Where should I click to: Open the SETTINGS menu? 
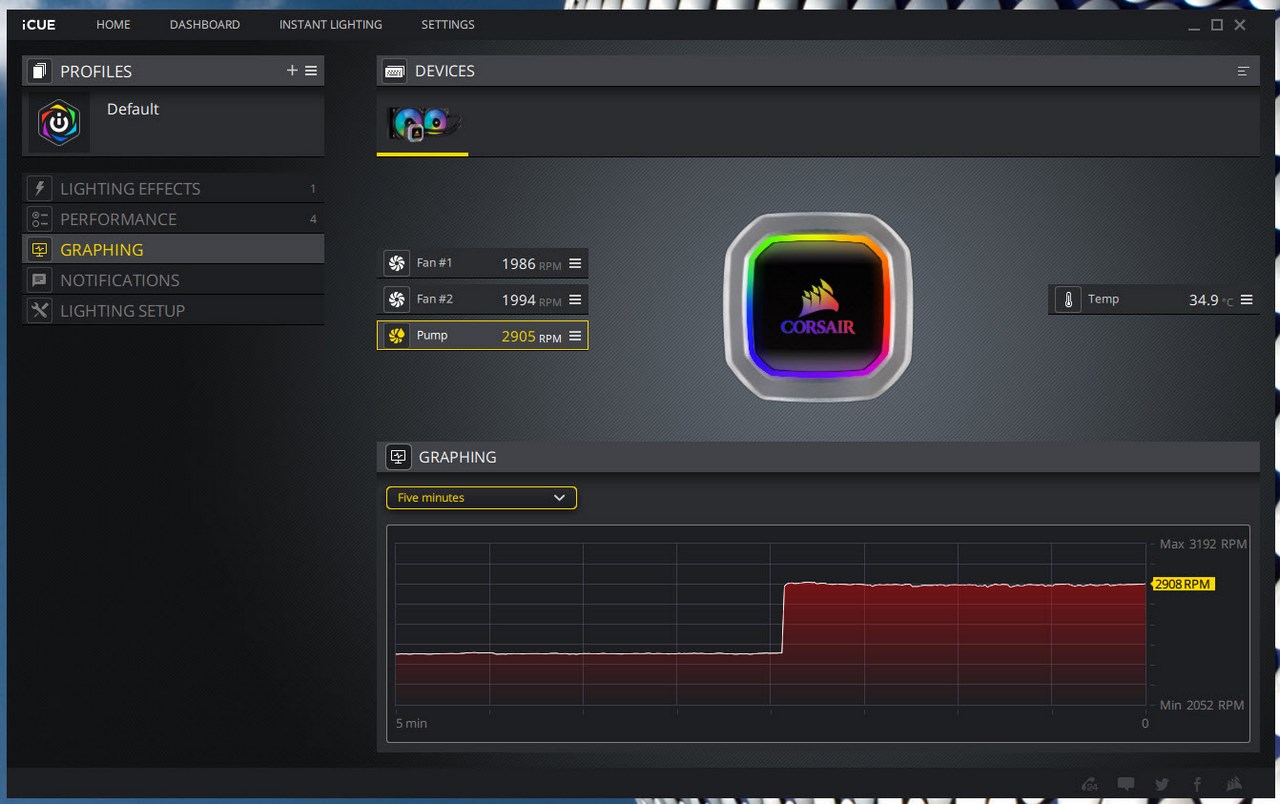[448, 24]
